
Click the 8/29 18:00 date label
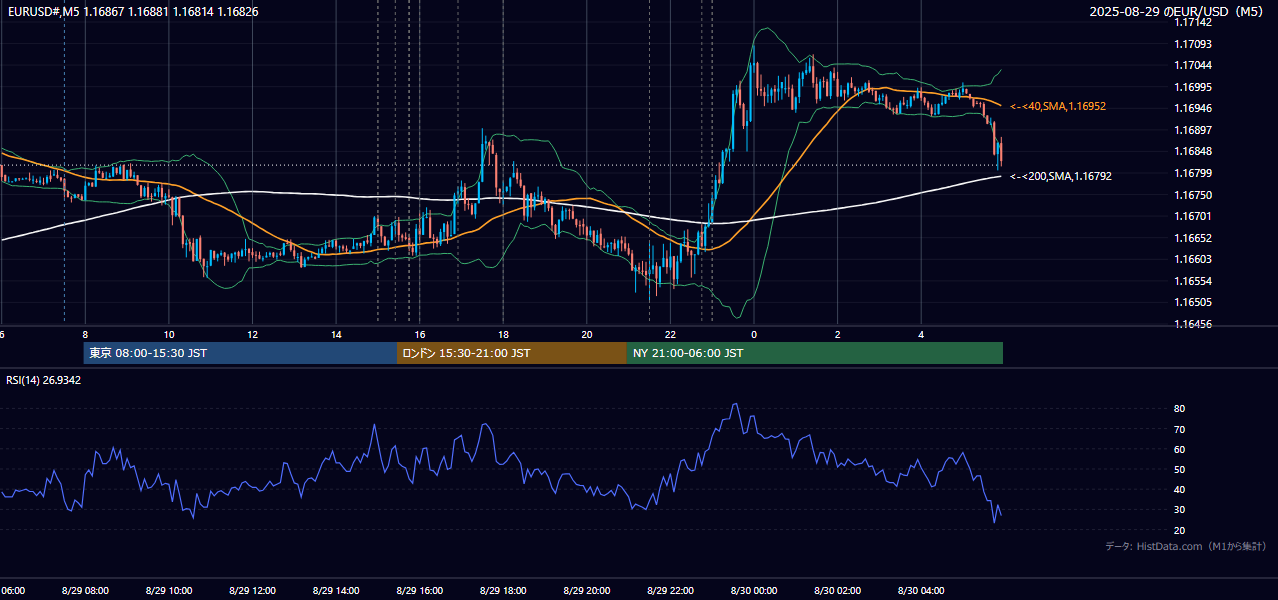click(502, 590)
